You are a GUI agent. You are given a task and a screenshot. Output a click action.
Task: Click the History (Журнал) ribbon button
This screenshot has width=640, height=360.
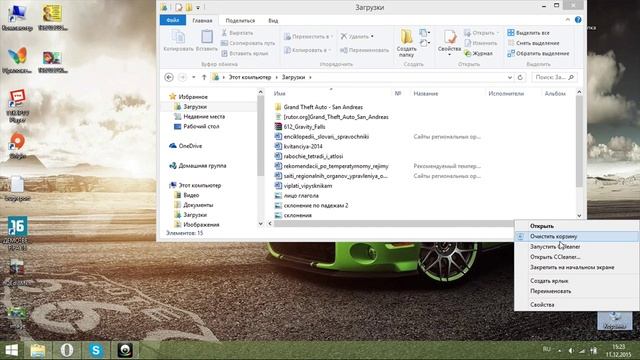click(x=478, y=53)
